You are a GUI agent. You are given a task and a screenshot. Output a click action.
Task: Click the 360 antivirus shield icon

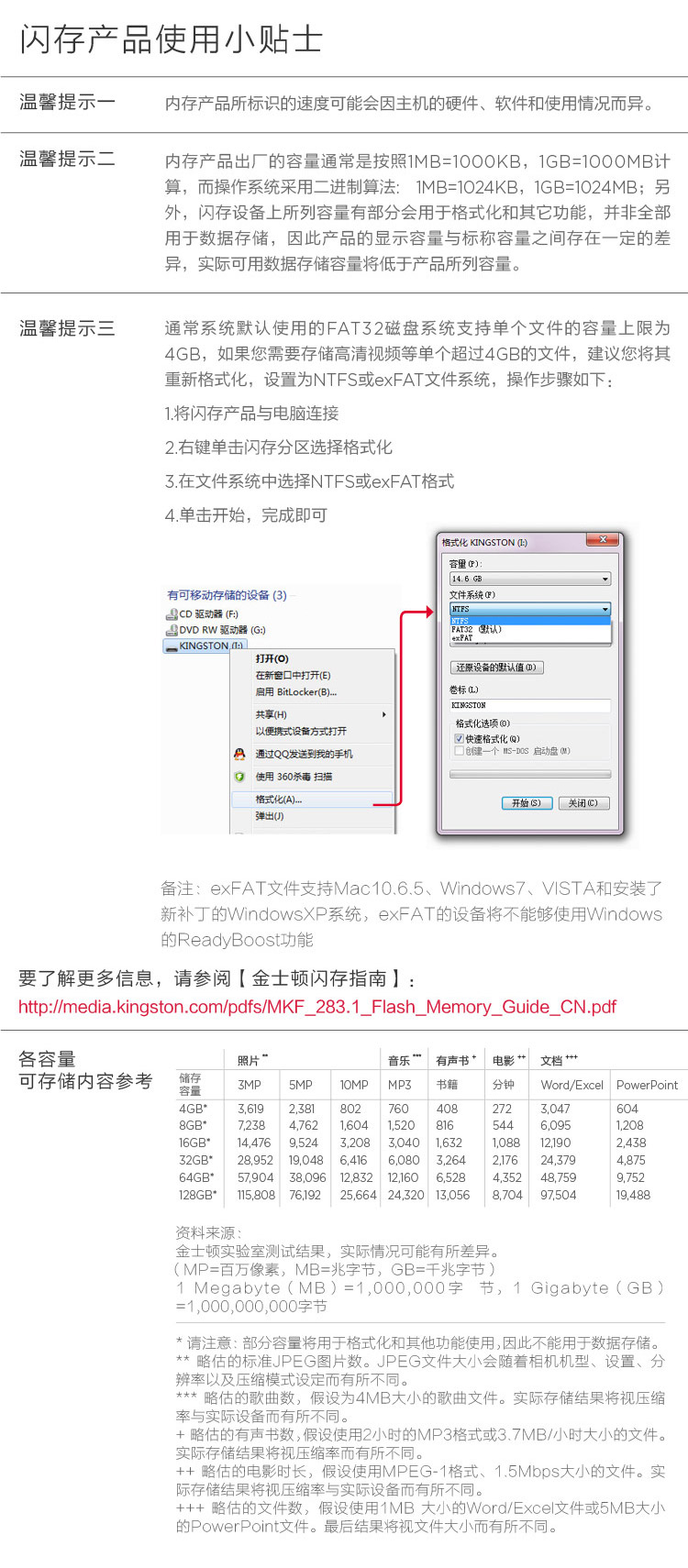coord(239,777)
